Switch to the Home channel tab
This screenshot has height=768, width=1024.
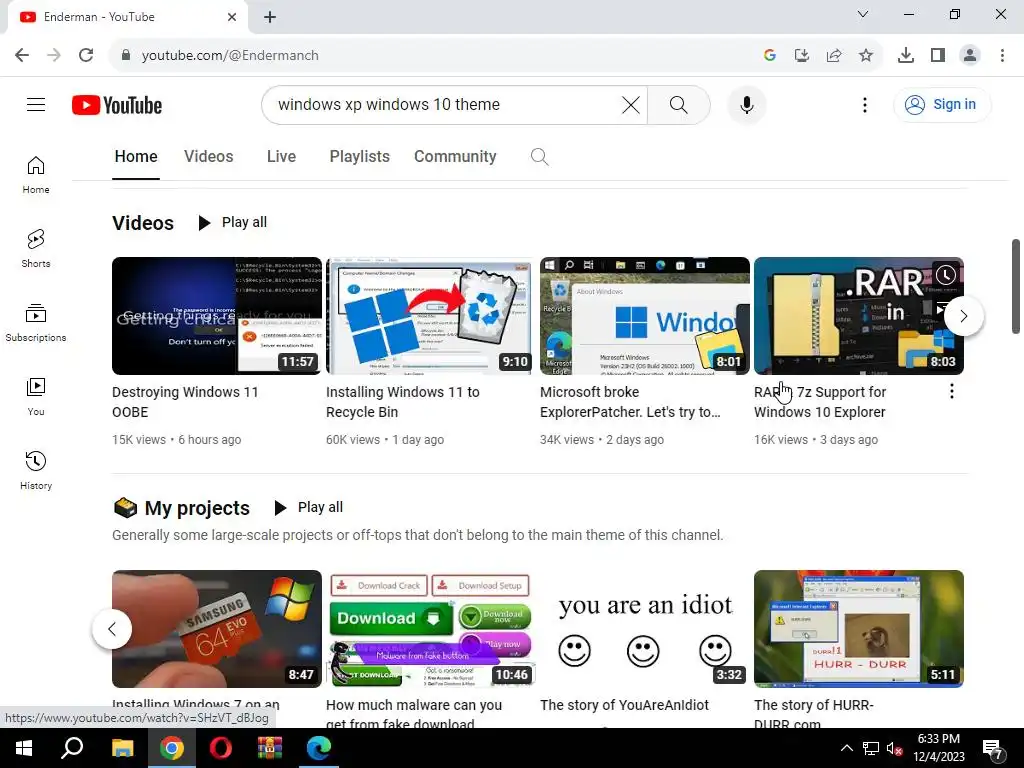(x=136, y=157)
